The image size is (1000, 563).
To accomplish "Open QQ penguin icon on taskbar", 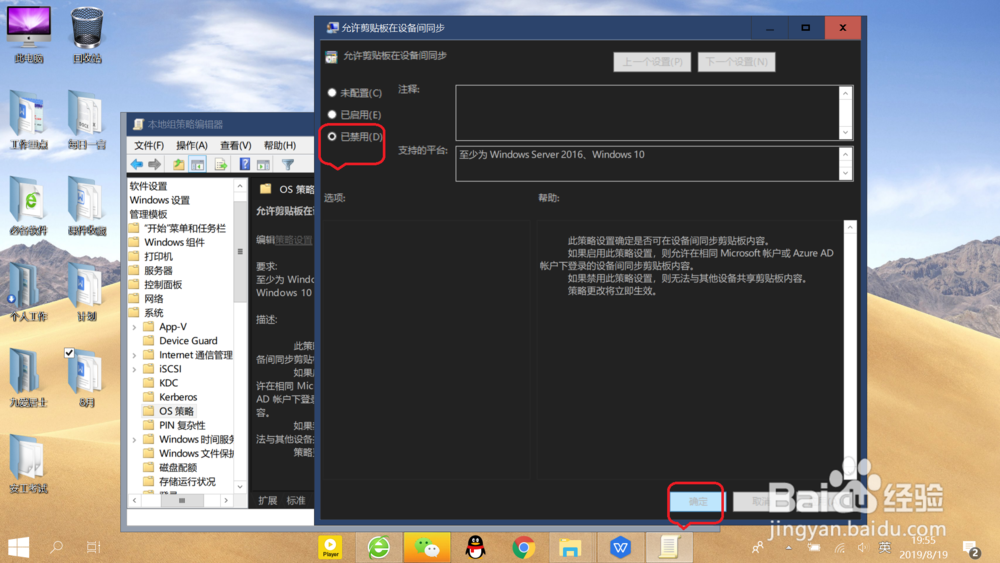I will [x=475, y=547].
